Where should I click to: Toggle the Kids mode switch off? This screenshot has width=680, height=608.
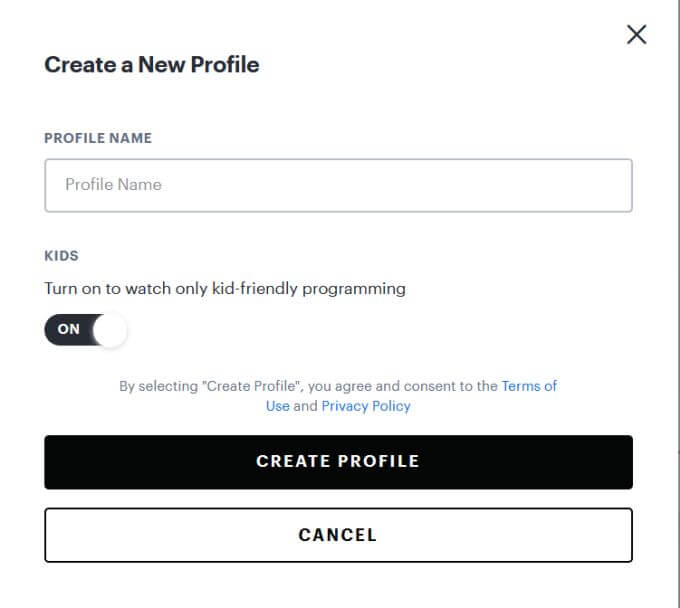pyautogui.click(x=85, y=330)
